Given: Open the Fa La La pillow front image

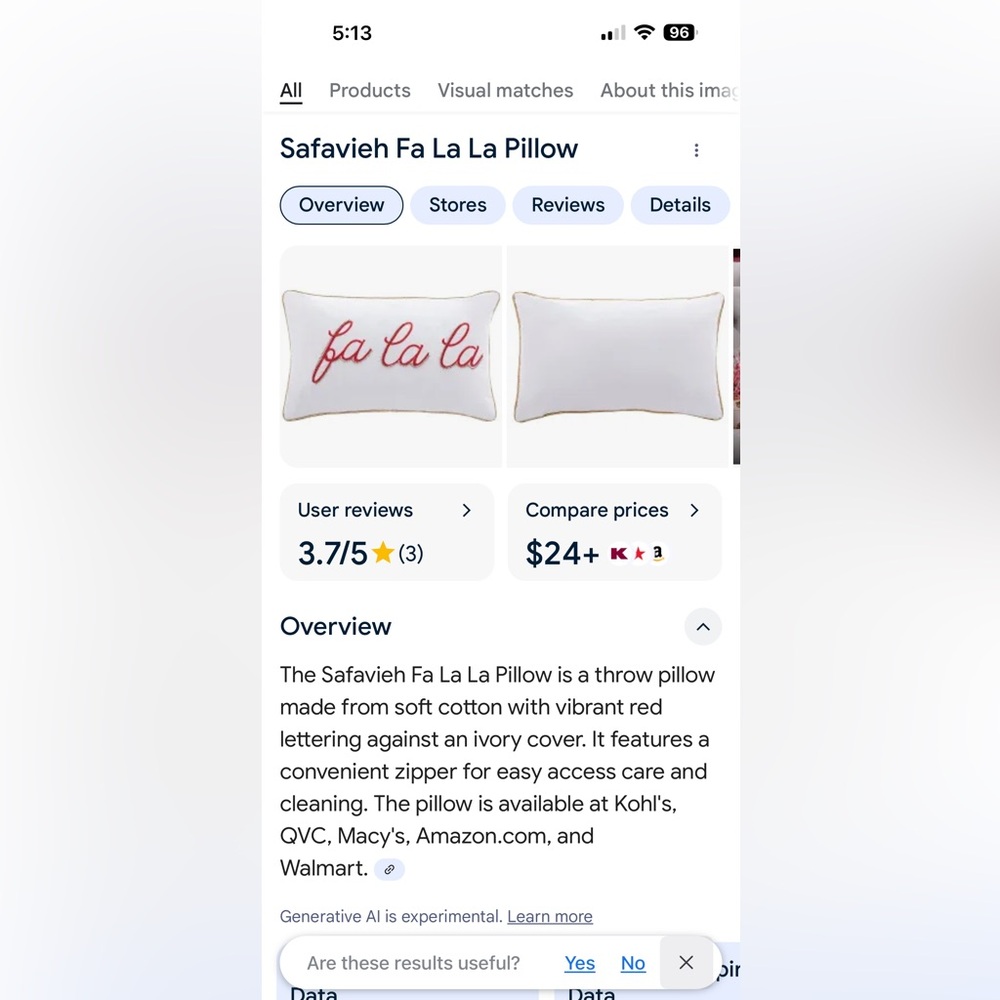Looking at the screenshot, I should coord(391,357).
